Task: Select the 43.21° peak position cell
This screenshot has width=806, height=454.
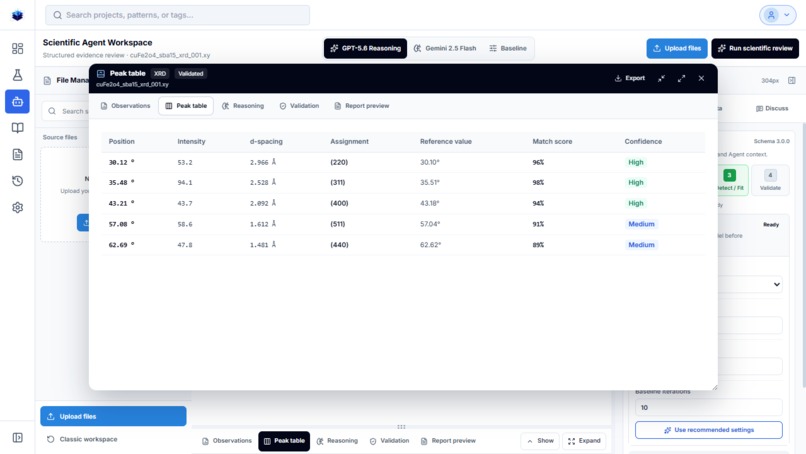Action: coord(121,203)
